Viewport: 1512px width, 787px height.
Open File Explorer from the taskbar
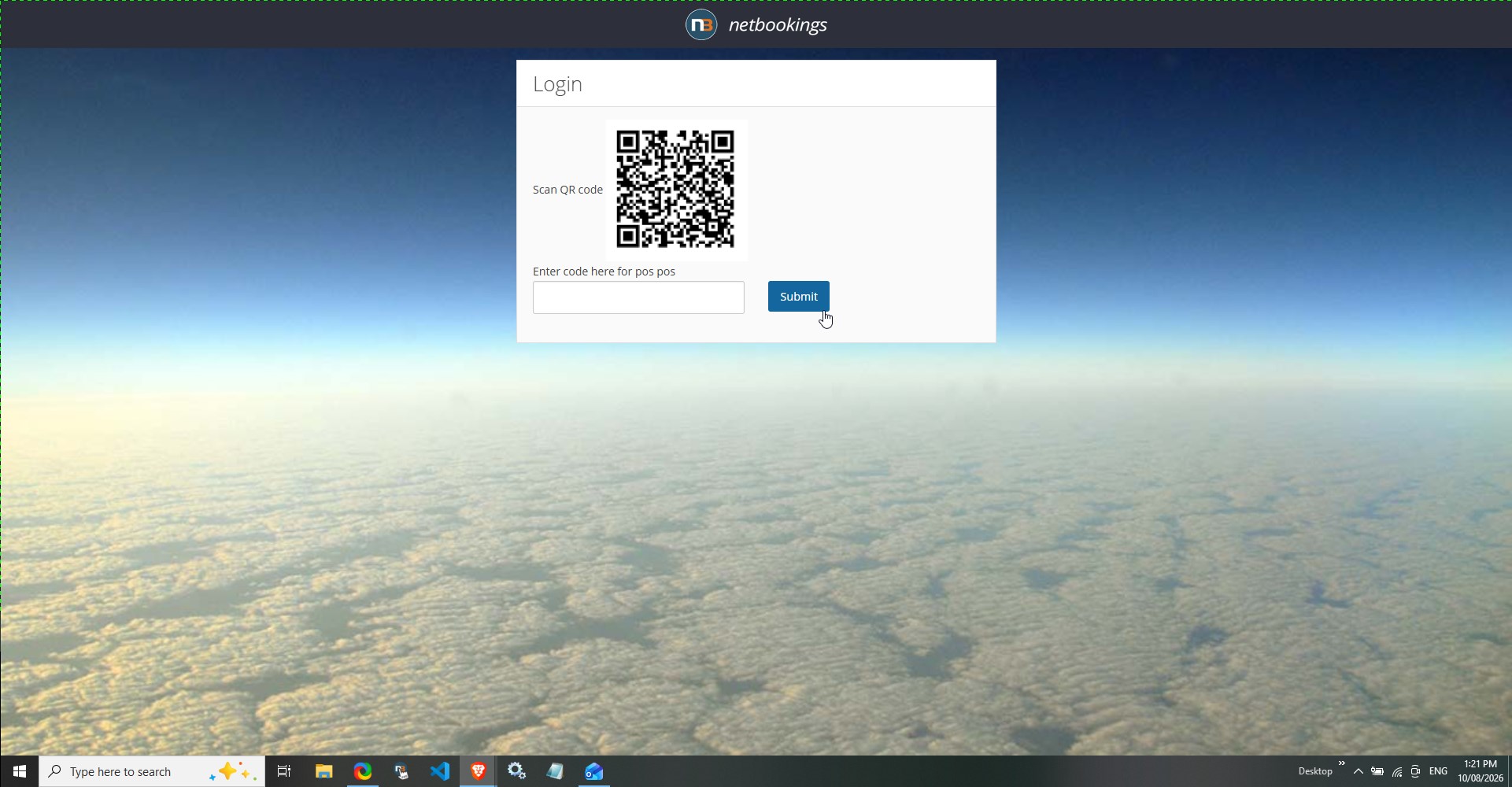pyautogui.click(x=323, y=771)
